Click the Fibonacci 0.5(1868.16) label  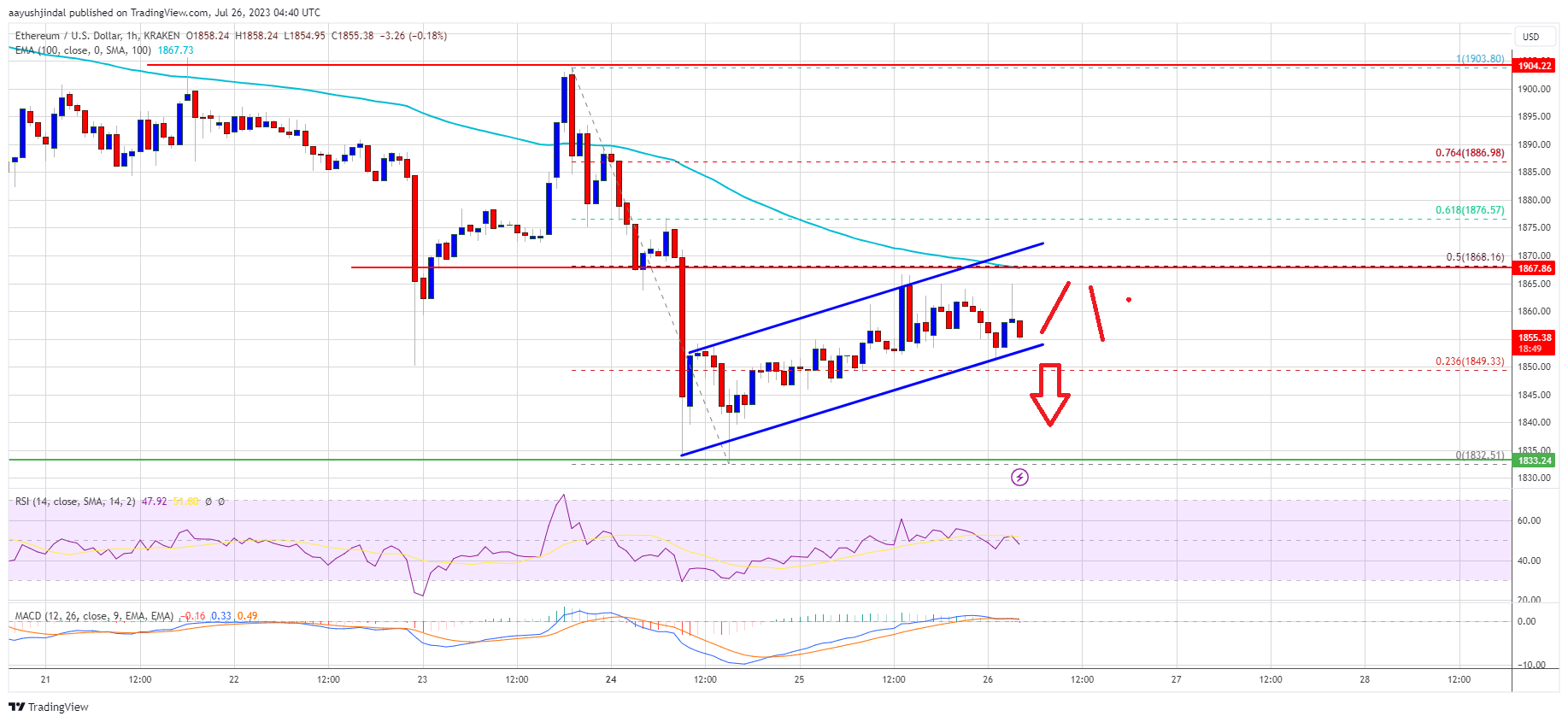click(1475, 257)
